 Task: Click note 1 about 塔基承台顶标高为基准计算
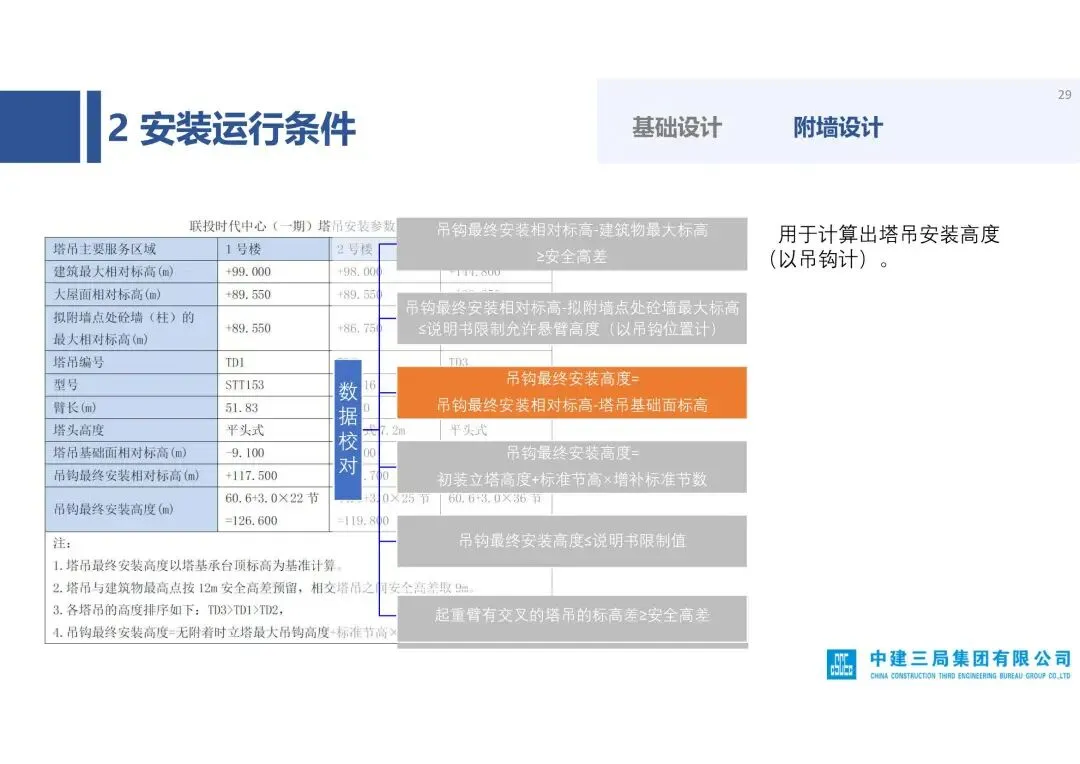pos(197,566)
